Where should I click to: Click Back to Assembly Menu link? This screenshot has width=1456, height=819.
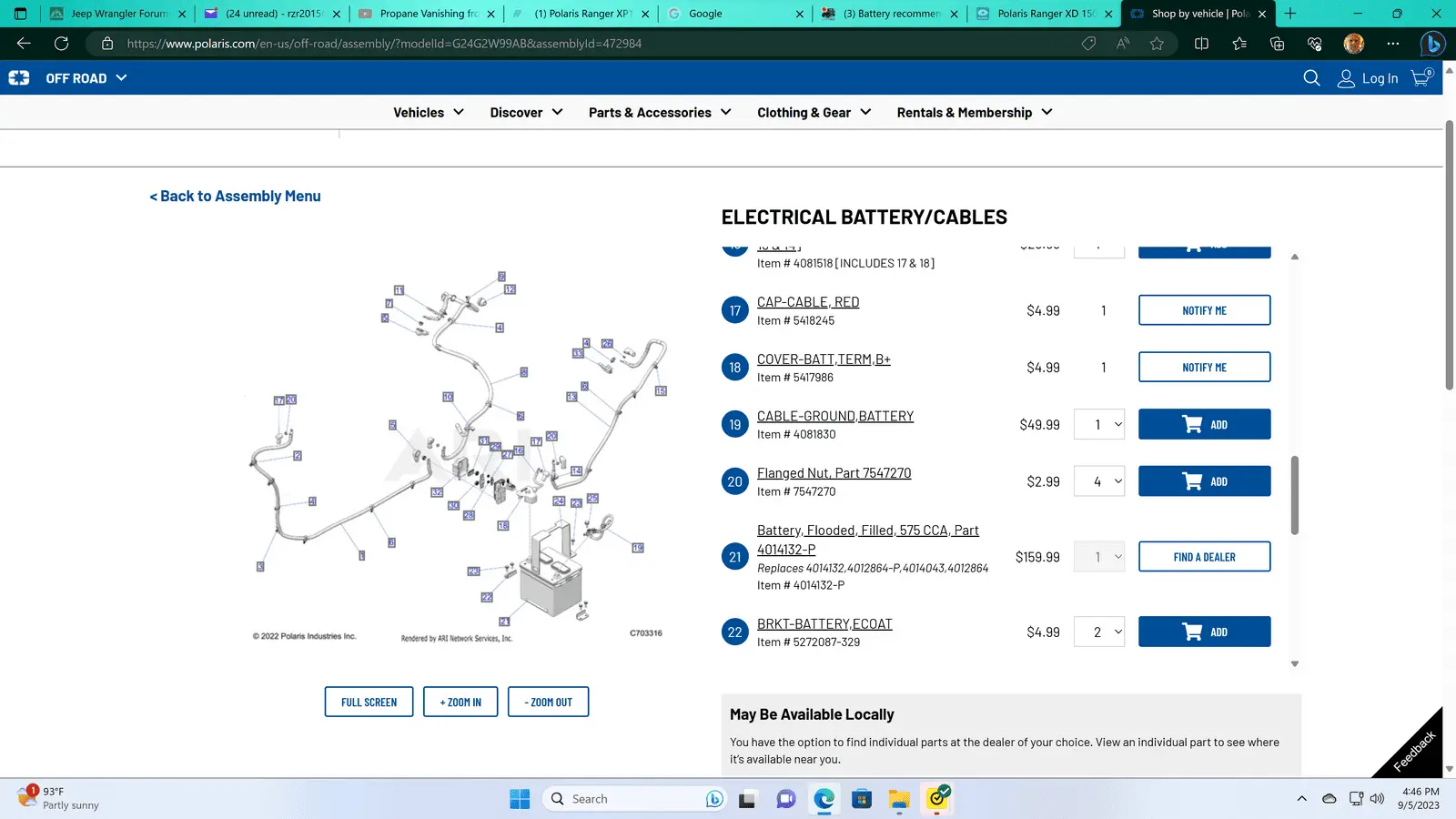(235, 197)
